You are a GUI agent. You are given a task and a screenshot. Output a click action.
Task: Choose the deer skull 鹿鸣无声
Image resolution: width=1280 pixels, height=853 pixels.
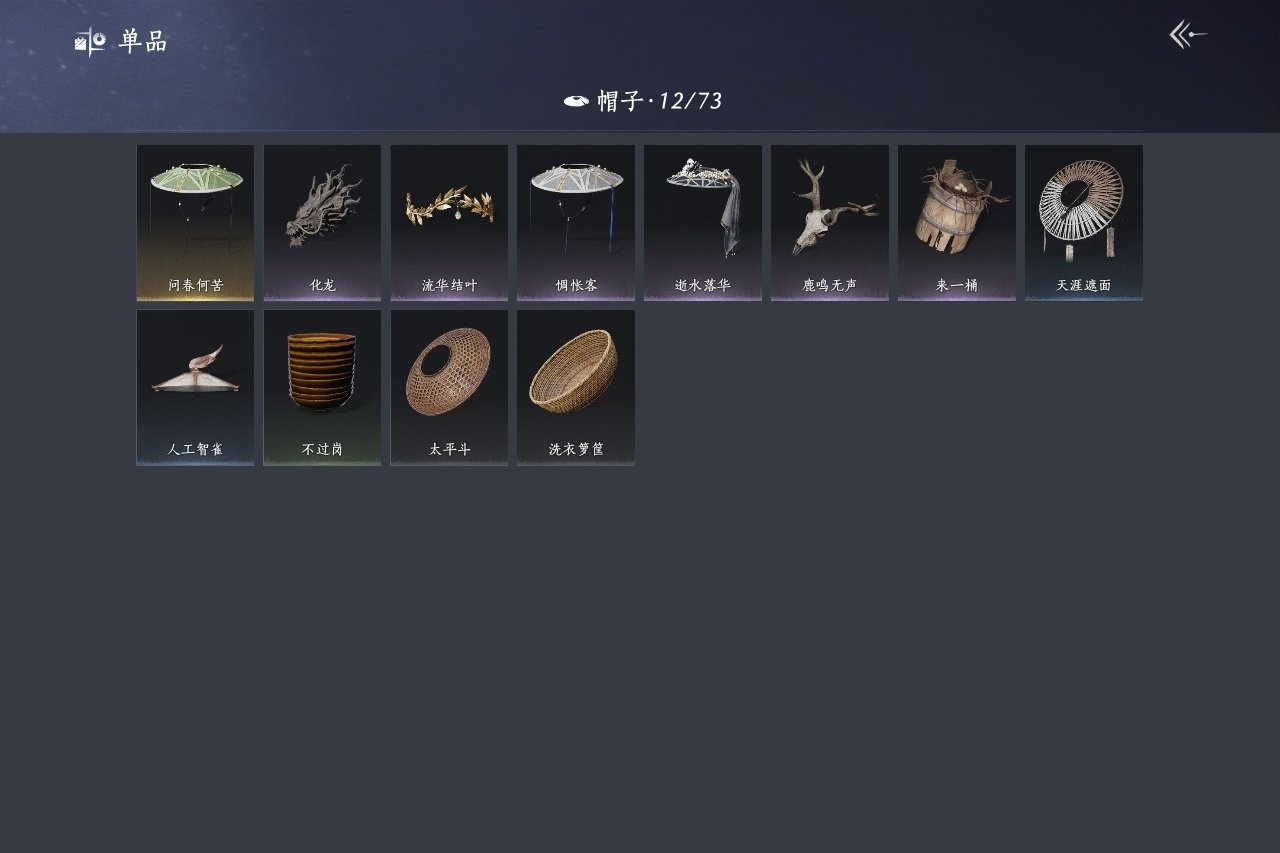830,222
